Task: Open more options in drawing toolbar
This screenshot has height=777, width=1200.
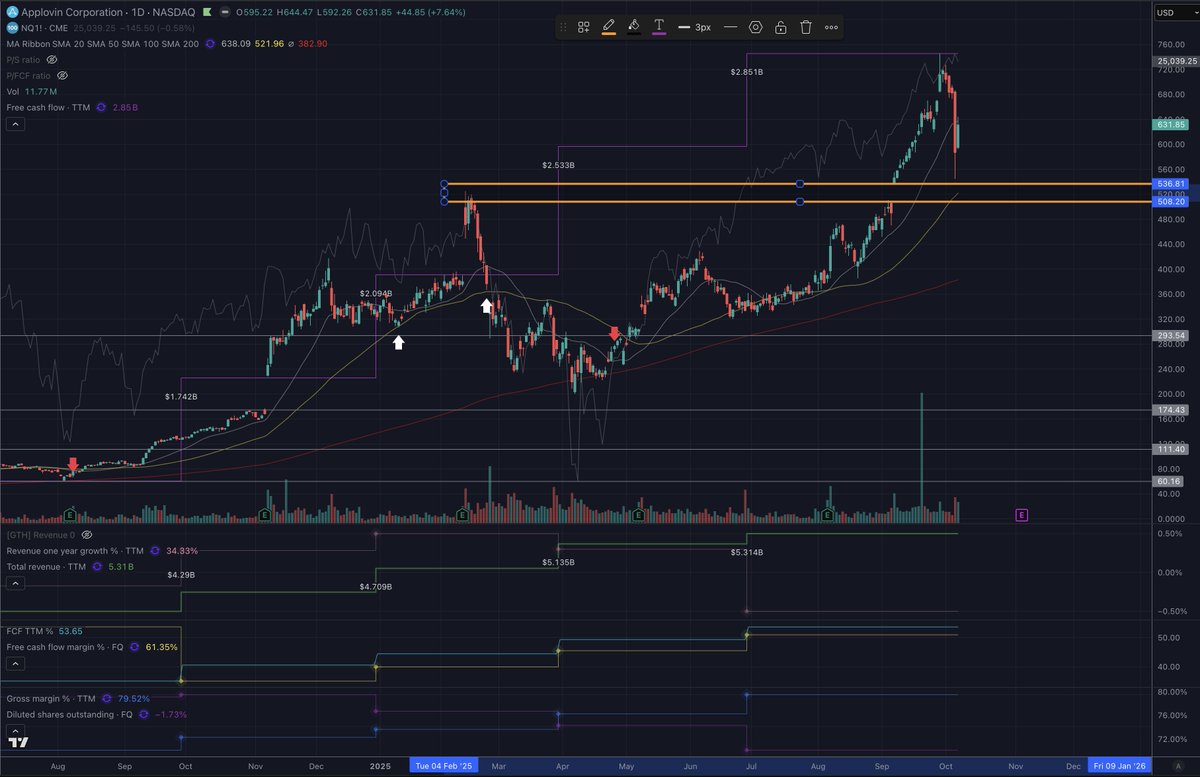Action: (831, 27)
